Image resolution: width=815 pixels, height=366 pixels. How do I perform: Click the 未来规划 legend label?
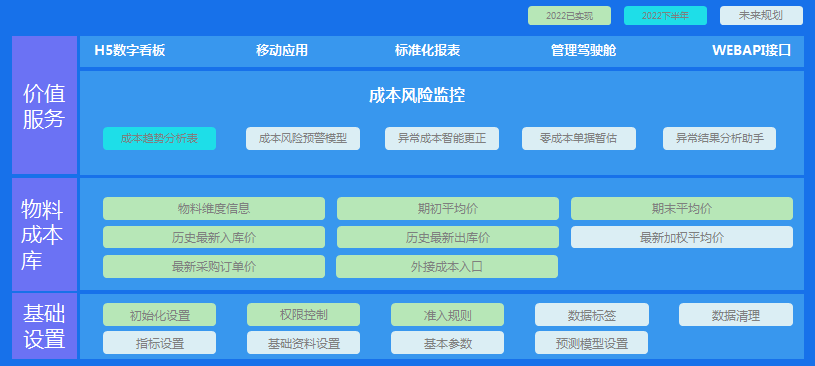point(761,16)
